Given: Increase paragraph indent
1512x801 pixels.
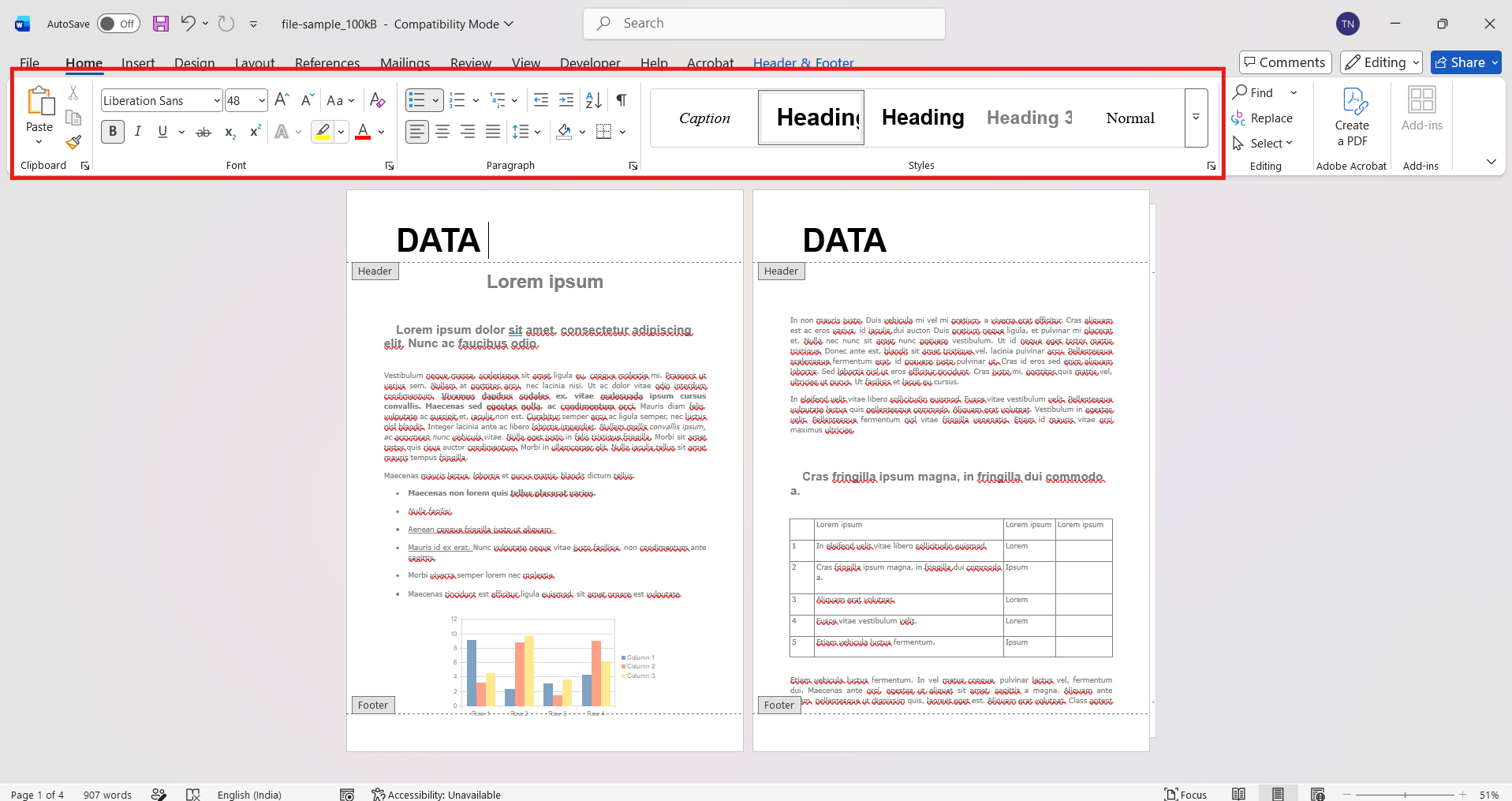Looking at the screenshot, I should (566, 100).
